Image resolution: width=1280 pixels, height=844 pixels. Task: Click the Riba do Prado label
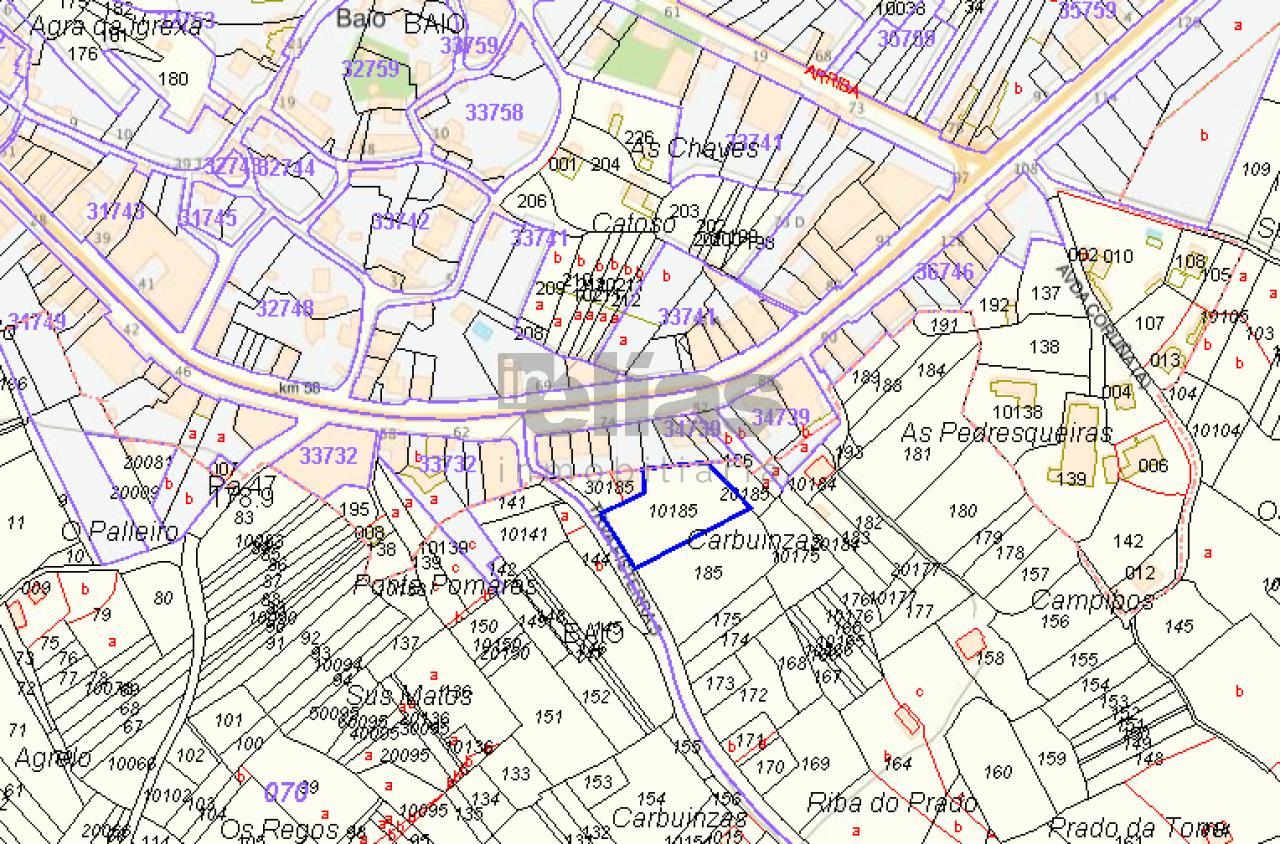tap(891, 803)
